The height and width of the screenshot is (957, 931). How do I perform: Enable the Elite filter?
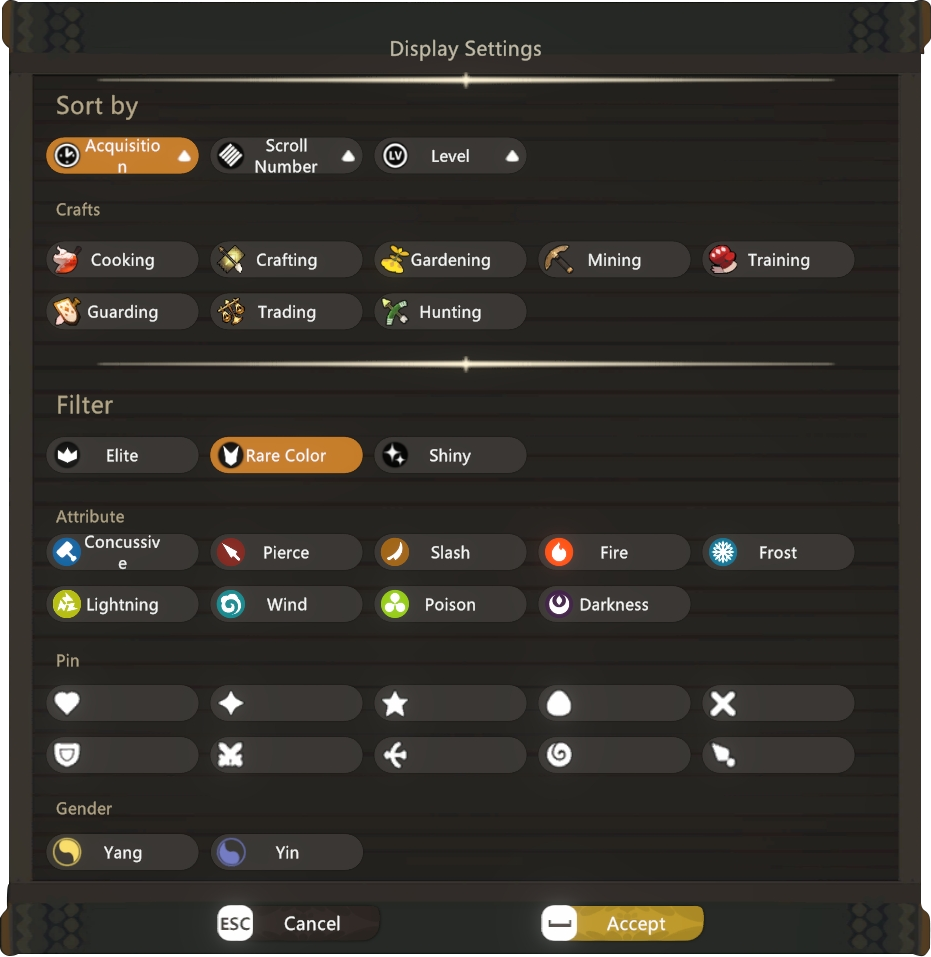point(122,455)
